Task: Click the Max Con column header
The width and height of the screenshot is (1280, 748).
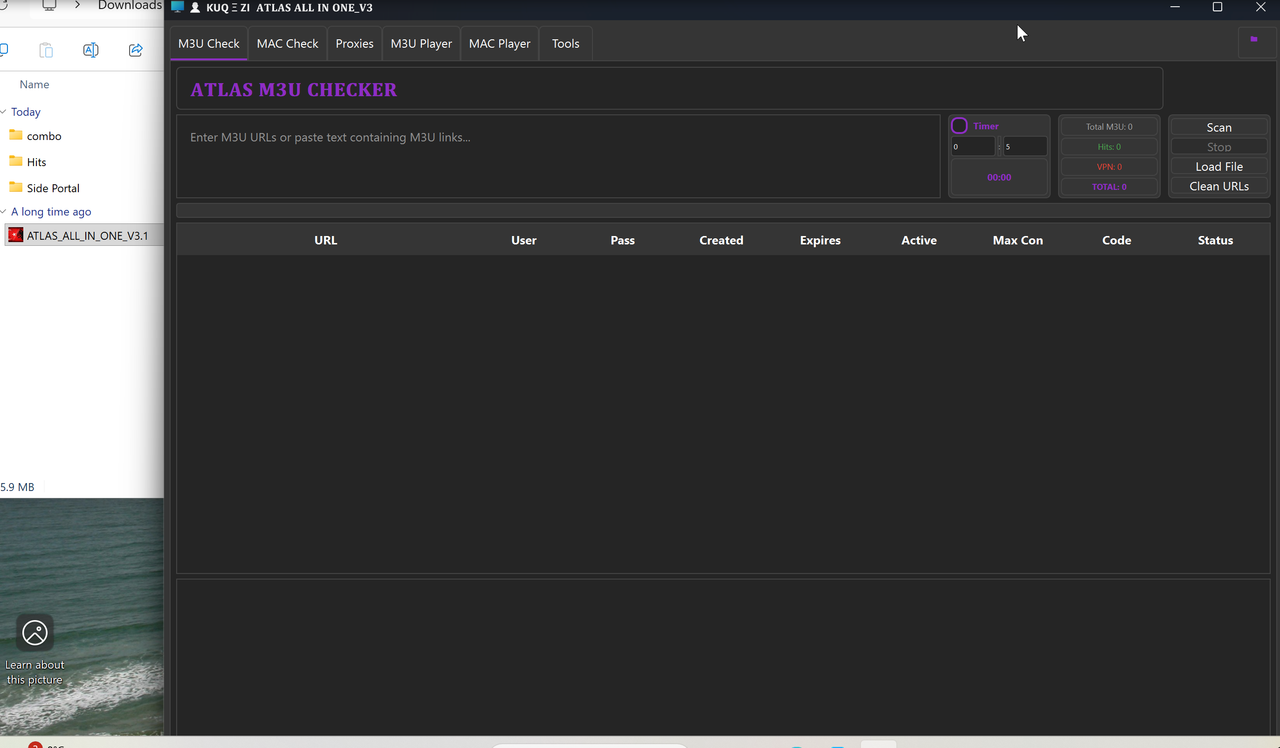Action: pos(1018,240)
